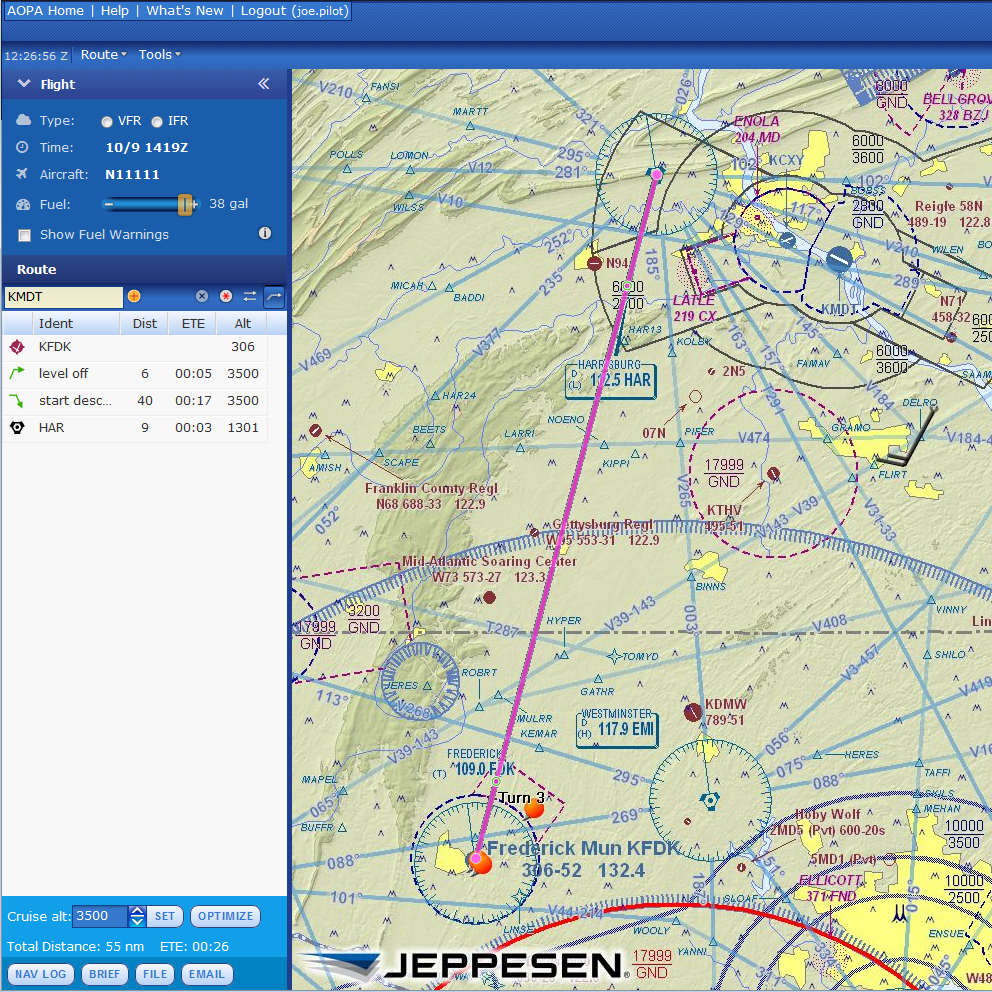This screenshot has height=992, width=992.
Task: Click the KDMW airport symbol on map
Action: pos(693,712)
